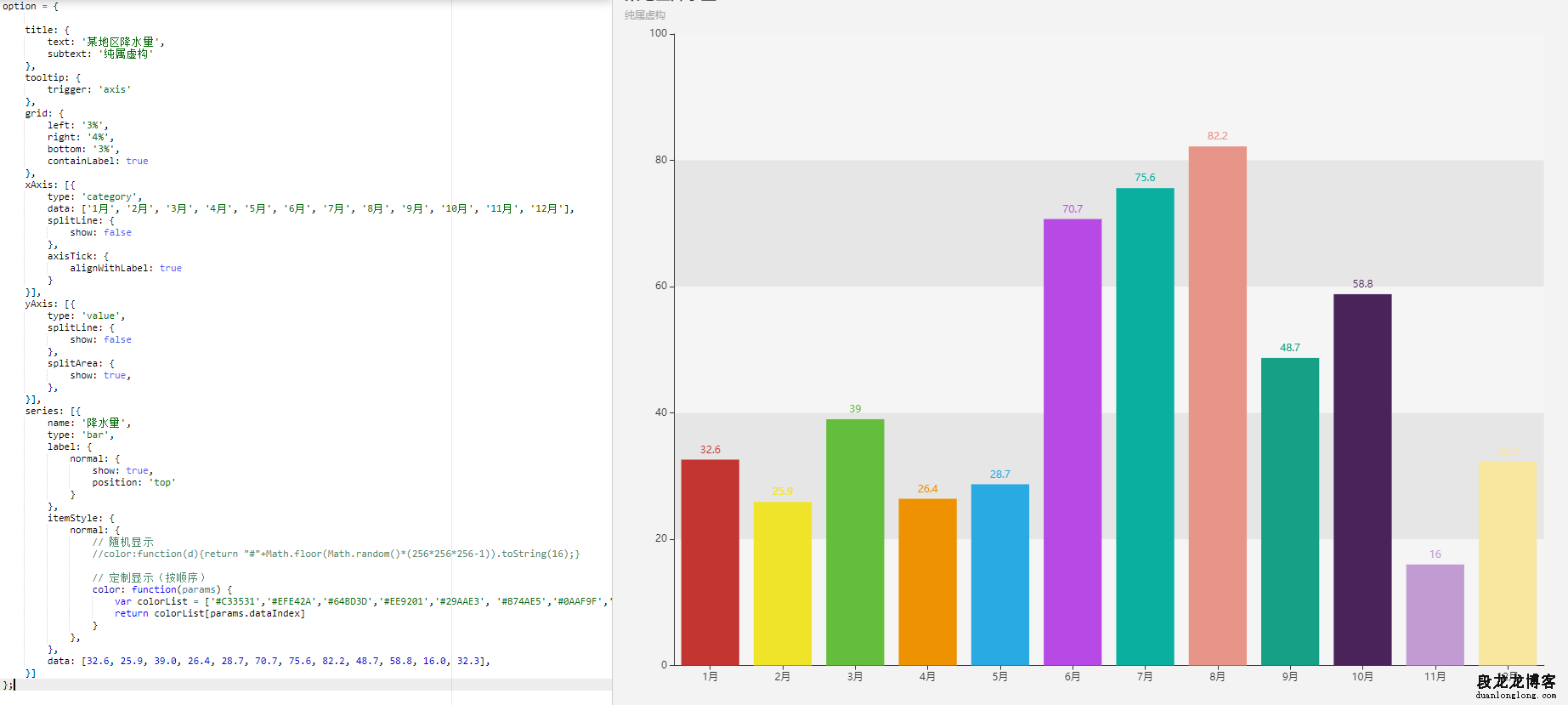This screenshot has height=705, width=1568.
Task: Click the color: function(params) code line
Action: [x=162, y=589]
